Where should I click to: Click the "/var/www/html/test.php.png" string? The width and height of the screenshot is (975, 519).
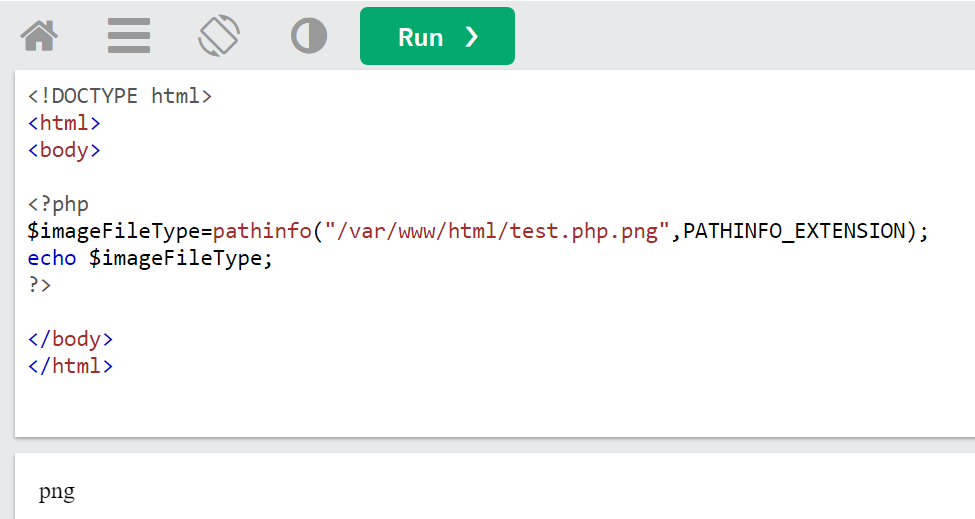coord(497,231)
